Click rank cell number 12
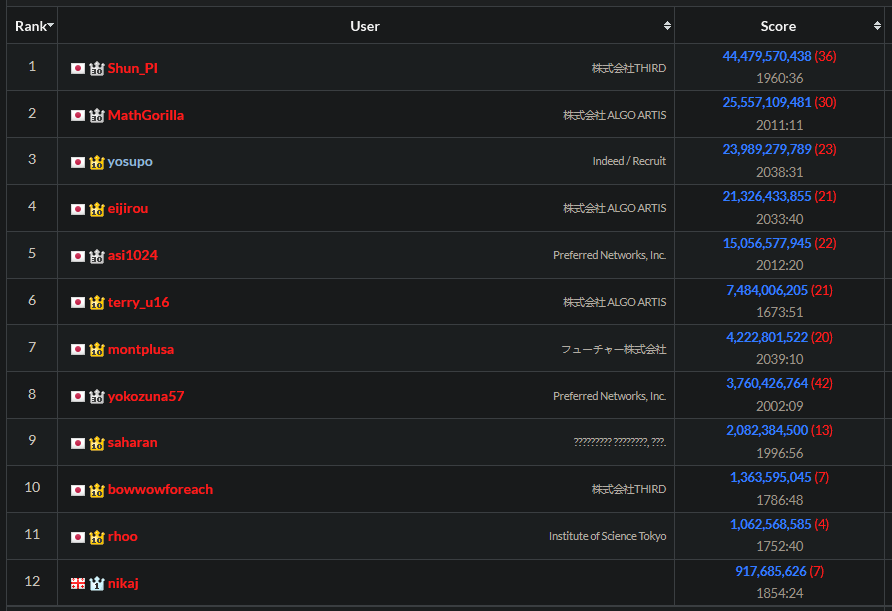 (32, 581)
